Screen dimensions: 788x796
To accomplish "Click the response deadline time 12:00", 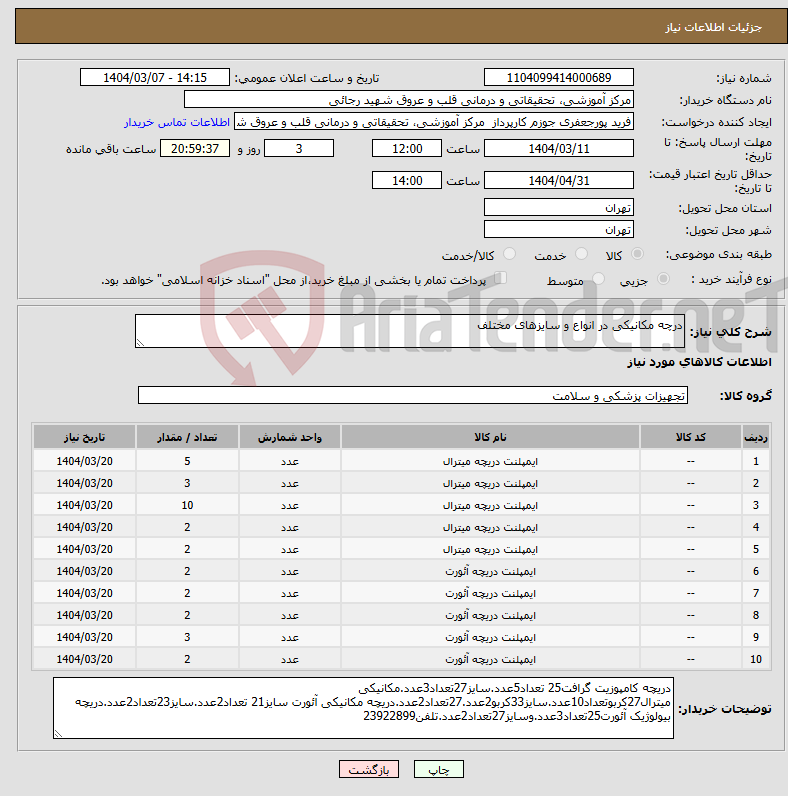I will 407,149.
